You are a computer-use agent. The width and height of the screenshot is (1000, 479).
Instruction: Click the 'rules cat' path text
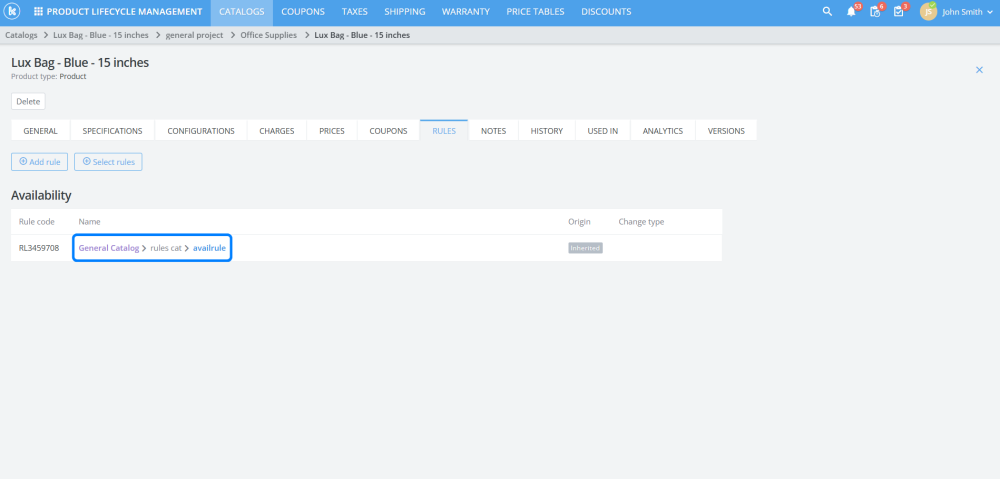tap(166, 248)
